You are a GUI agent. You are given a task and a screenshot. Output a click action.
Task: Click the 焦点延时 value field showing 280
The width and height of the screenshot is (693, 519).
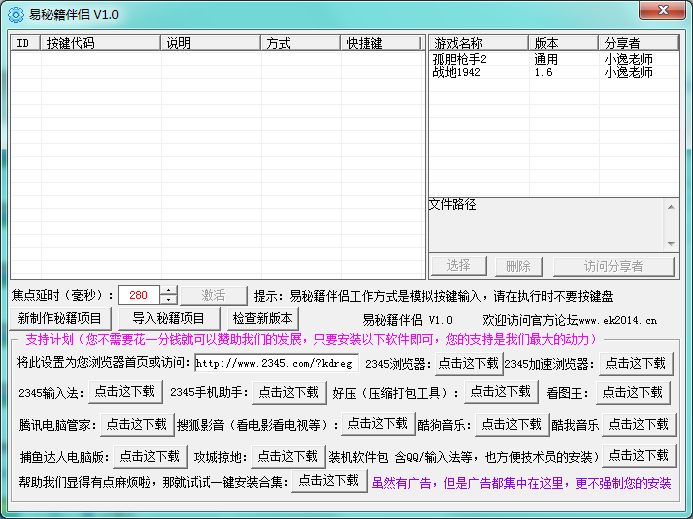(x=139, y=295)
